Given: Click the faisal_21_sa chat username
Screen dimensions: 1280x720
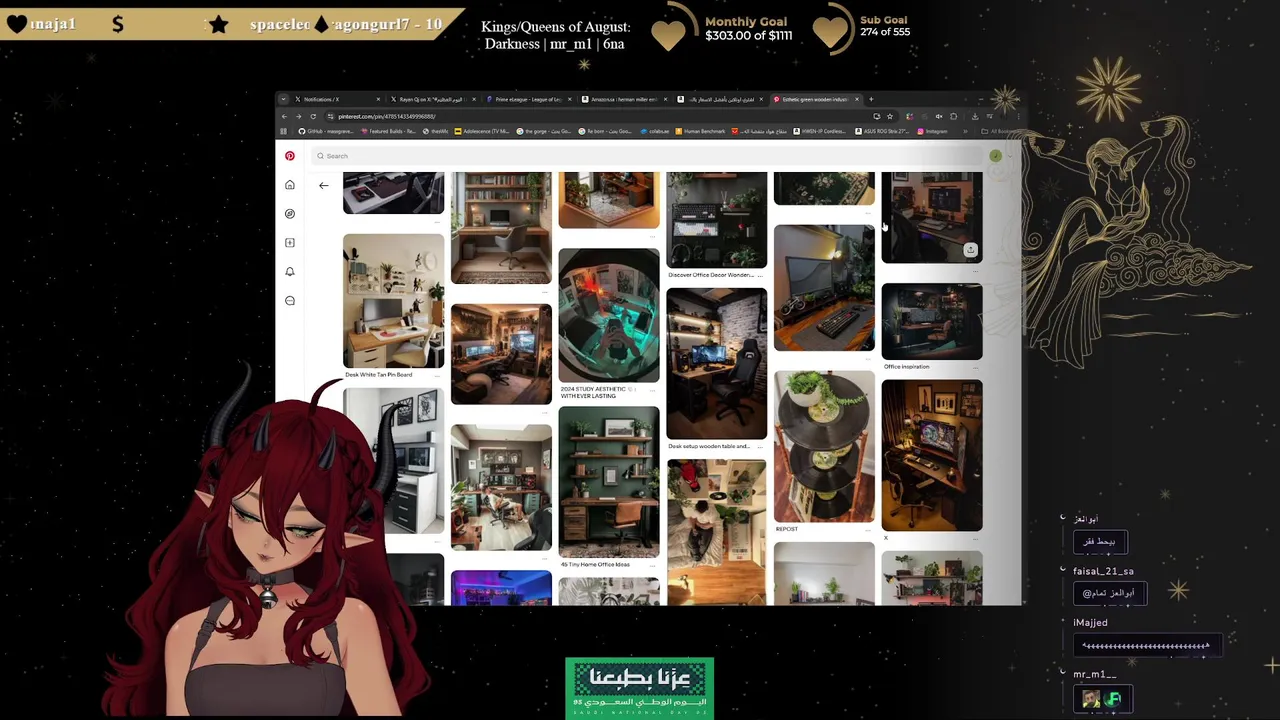Looking at the screenshot, I should (x=1103, y=571).
